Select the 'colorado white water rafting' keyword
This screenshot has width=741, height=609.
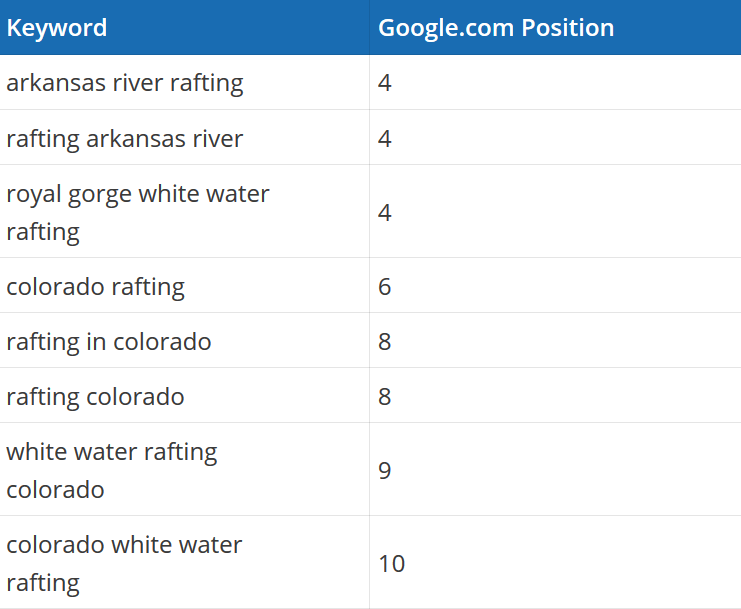tap(124, 564)
